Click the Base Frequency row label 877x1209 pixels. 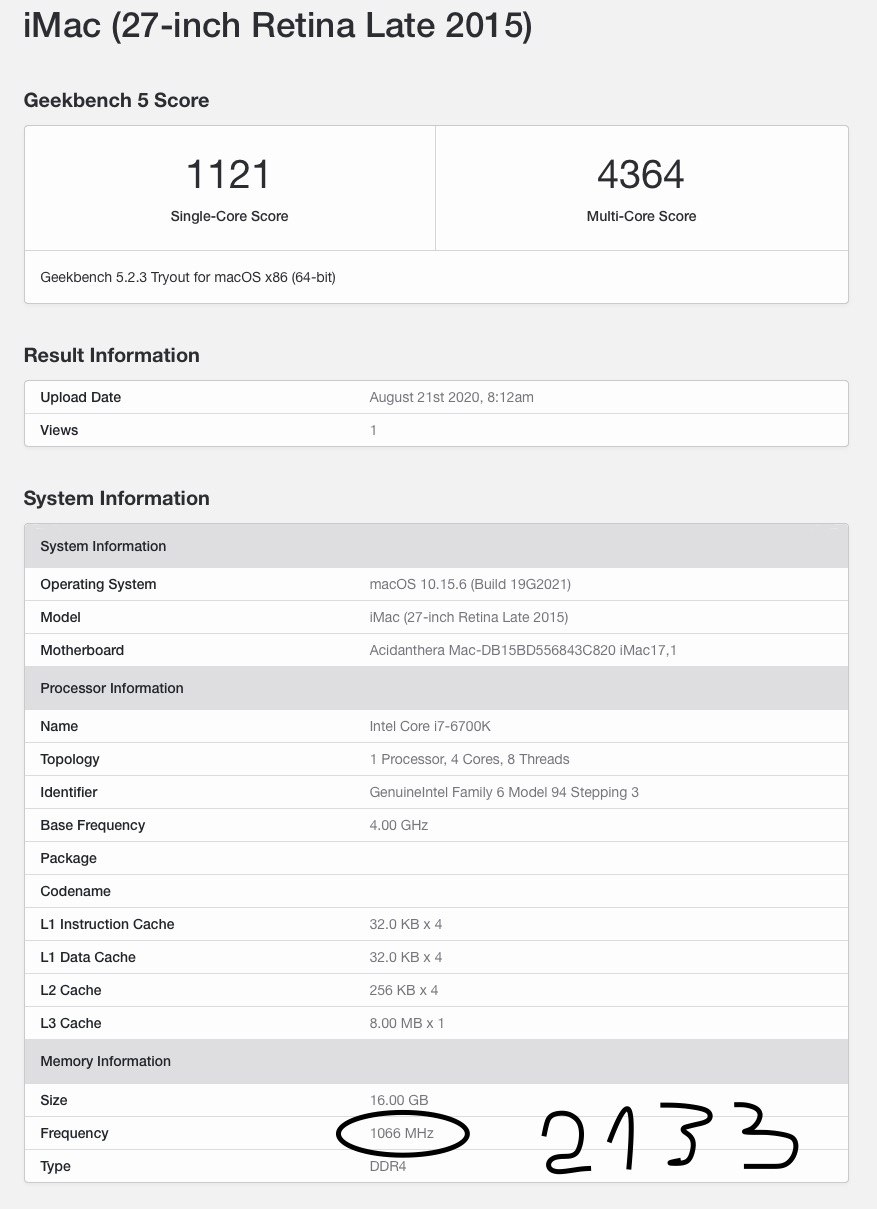point(92,825)
